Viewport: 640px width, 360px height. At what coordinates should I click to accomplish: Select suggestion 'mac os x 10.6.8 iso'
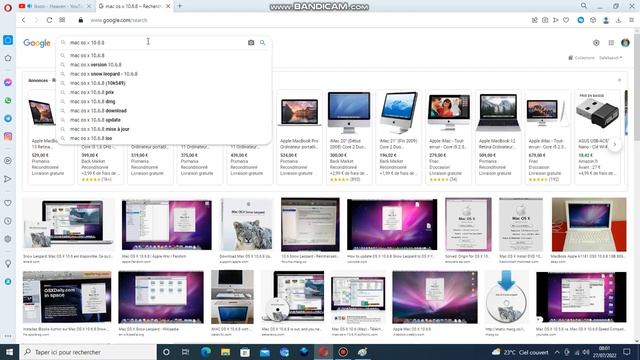[165, 138]
